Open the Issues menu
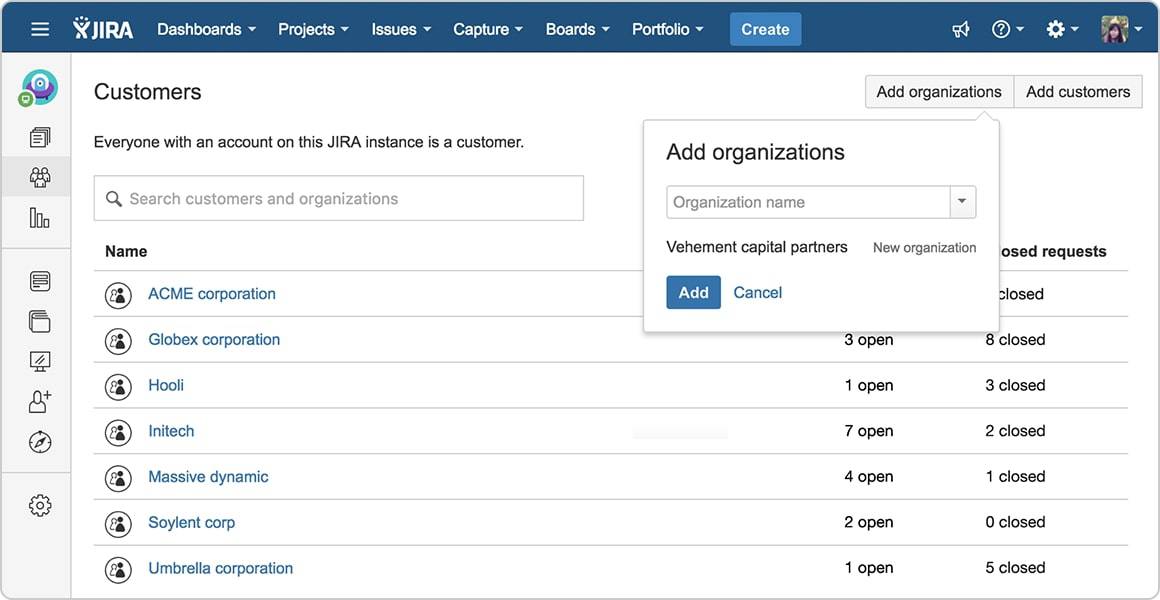This screenshot has height=600, width=1160. 402,30
